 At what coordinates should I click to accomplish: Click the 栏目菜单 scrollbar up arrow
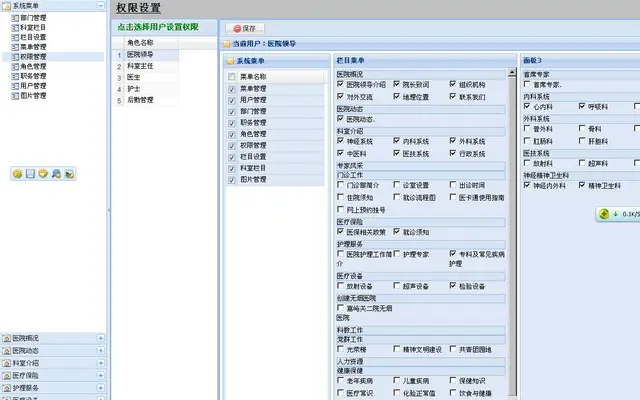point(512,73)
